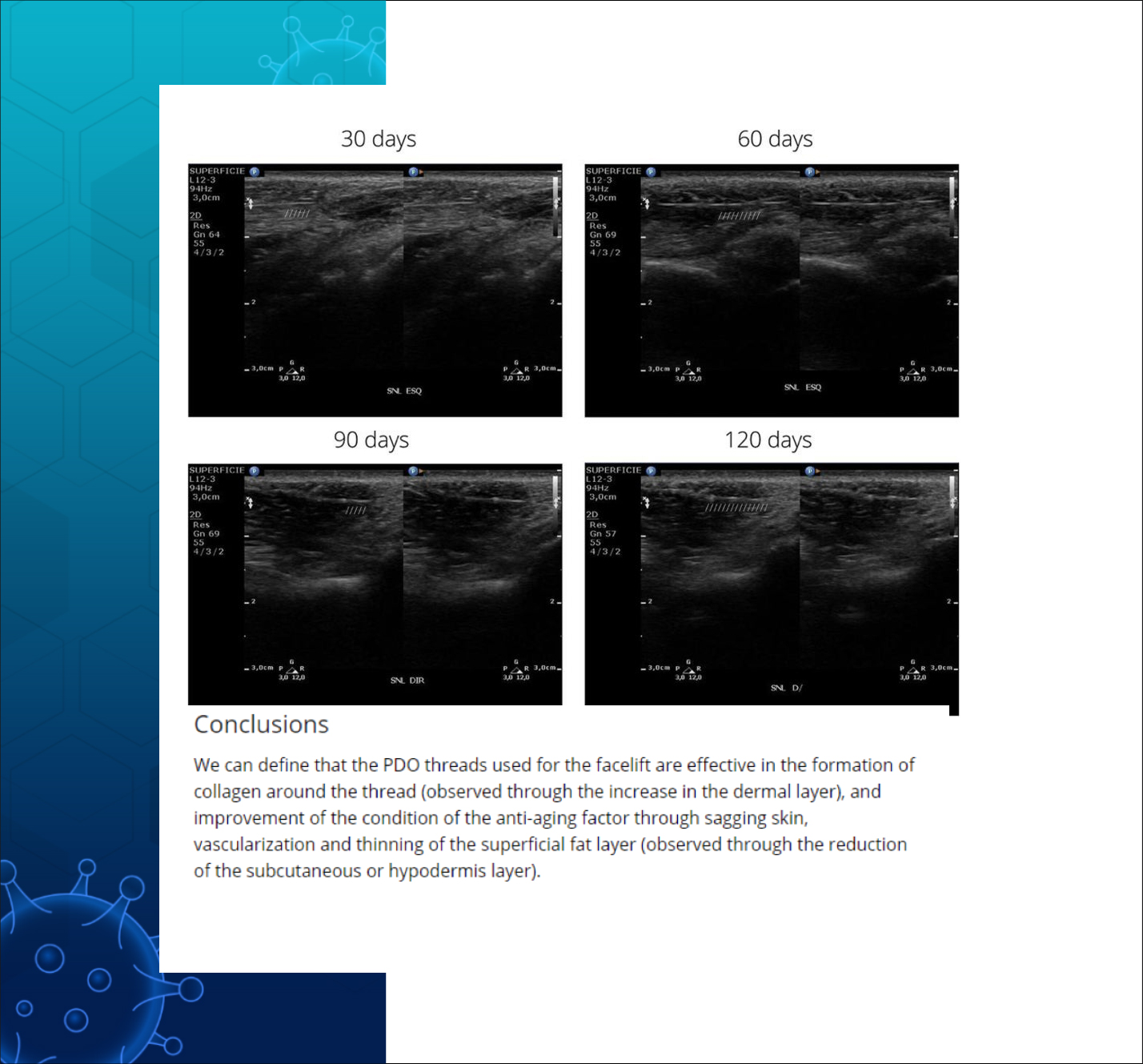This screenshot has height=1064, width=1143.
Task: Click the underlined 2D mode label in 30 days scan
Action: tap(195, 216)
